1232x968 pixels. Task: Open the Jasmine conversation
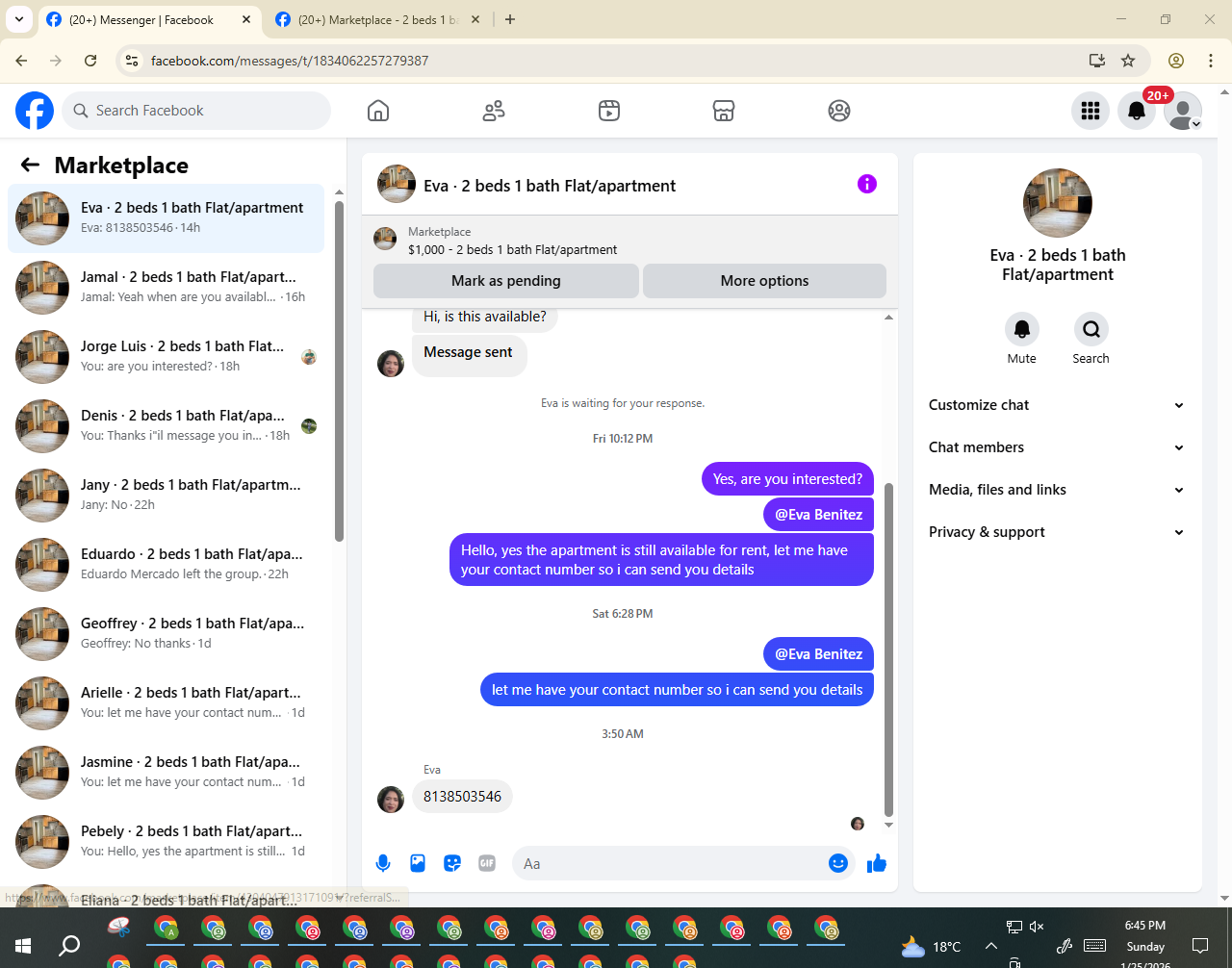(x=167, y=773)
